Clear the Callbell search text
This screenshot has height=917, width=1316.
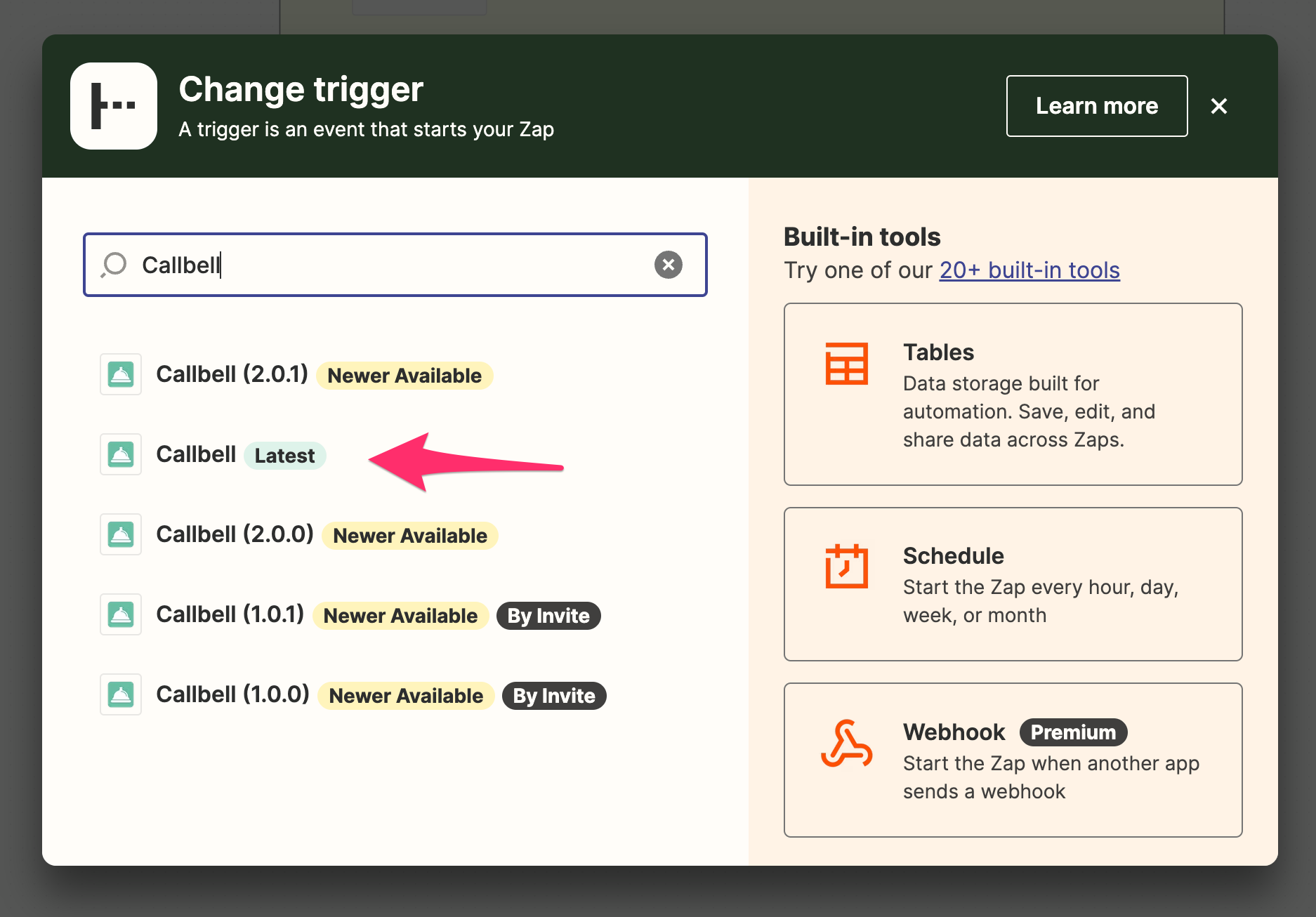point(669,265)
